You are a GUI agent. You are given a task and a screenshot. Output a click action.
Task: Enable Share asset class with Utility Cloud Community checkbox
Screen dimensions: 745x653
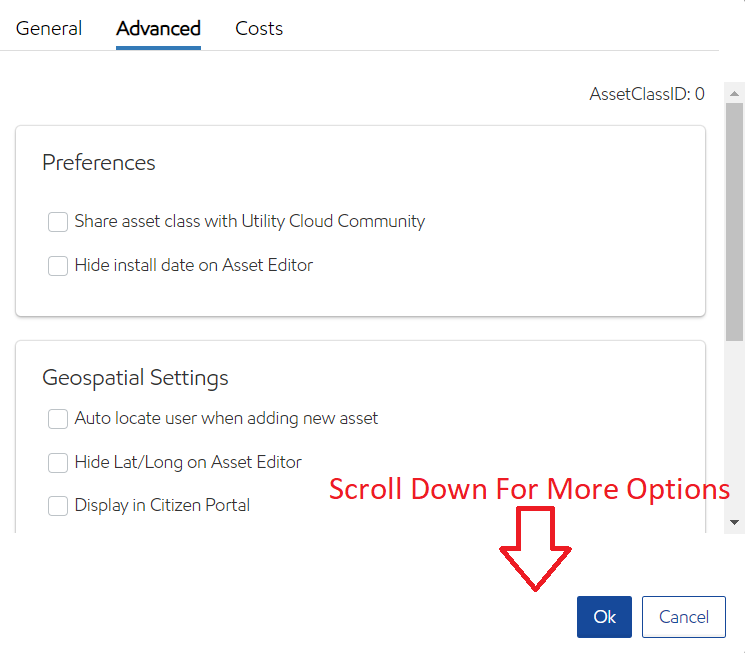pos(58,222)
